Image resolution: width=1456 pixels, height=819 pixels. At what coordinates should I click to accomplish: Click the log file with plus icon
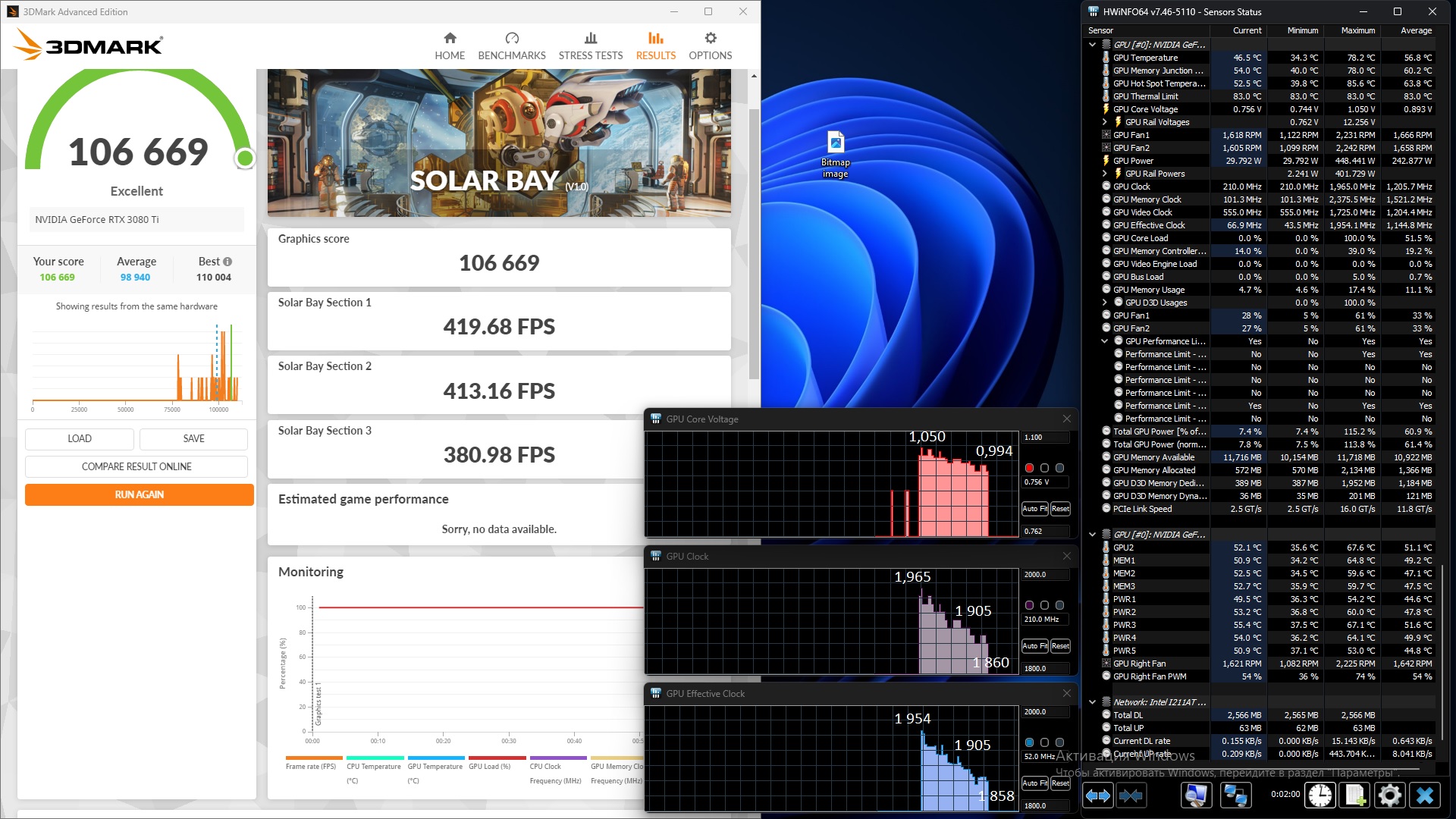point(1354,795)
